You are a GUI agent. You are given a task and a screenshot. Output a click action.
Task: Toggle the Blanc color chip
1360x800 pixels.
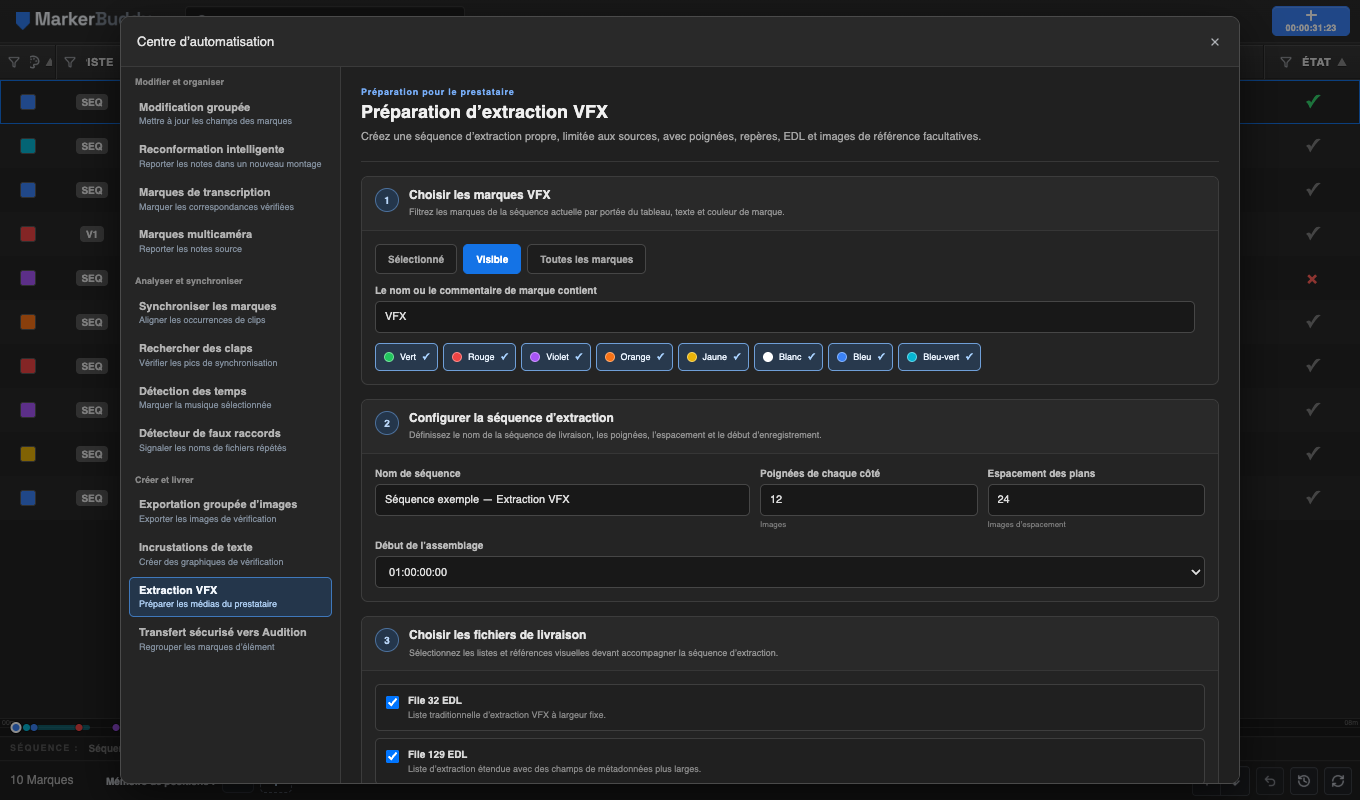[788, 357]
